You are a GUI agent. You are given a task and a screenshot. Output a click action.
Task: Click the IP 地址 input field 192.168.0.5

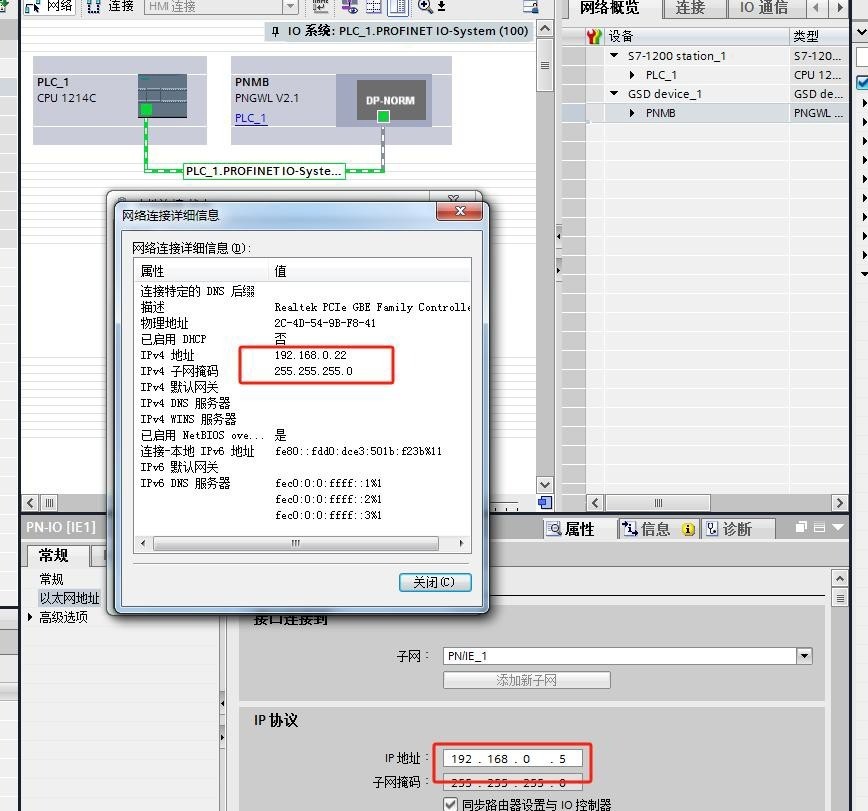pos(513,758)
